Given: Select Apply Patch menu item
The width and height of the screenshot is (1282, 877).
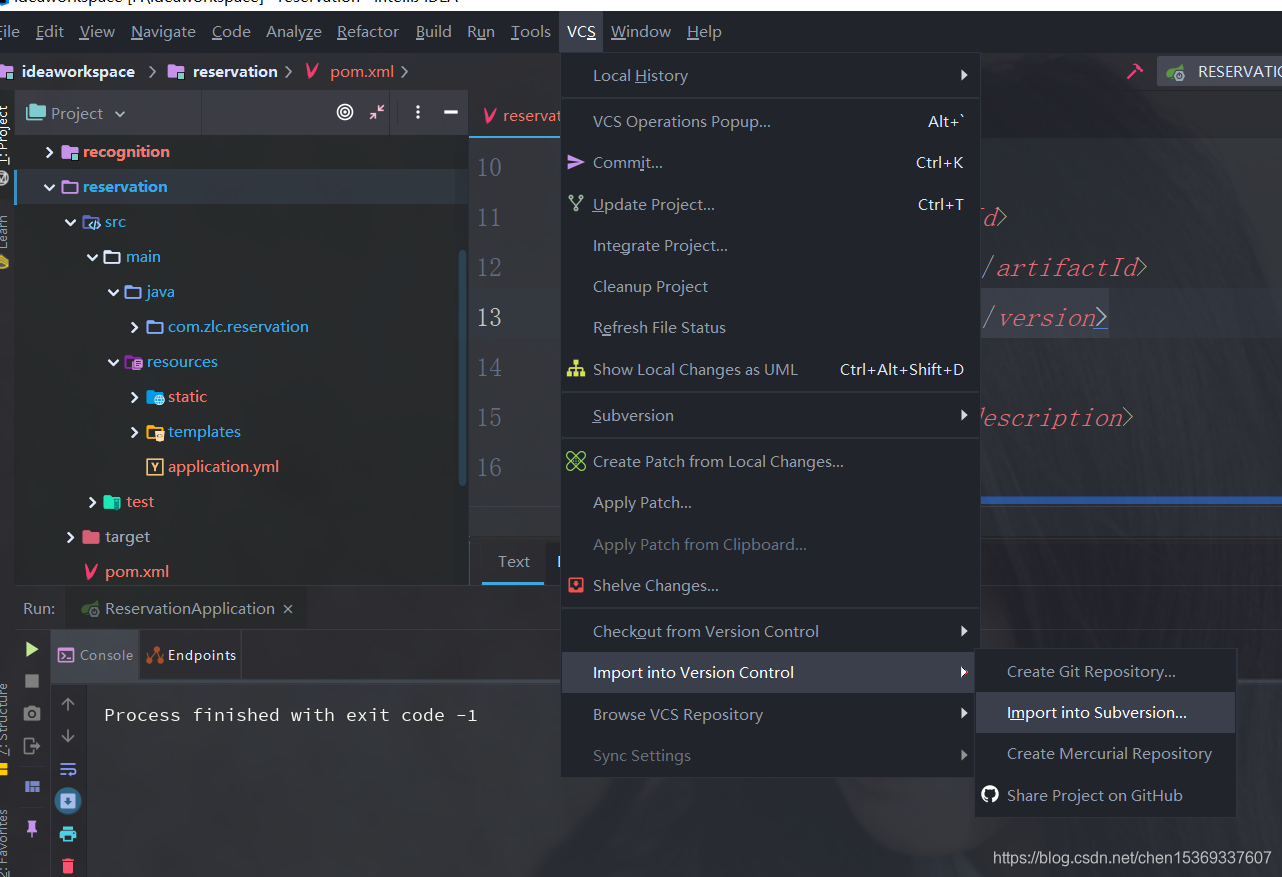Looking at the screenshot, I should coord(770,502).
